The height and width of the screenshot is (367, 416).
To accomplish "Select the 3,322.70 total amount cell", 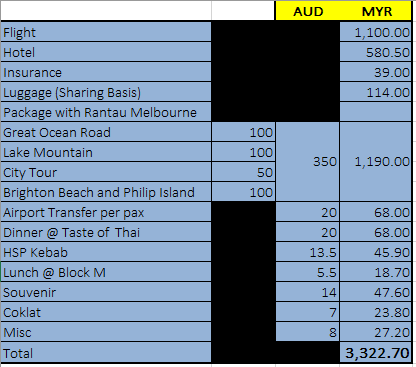I will 376,353.
